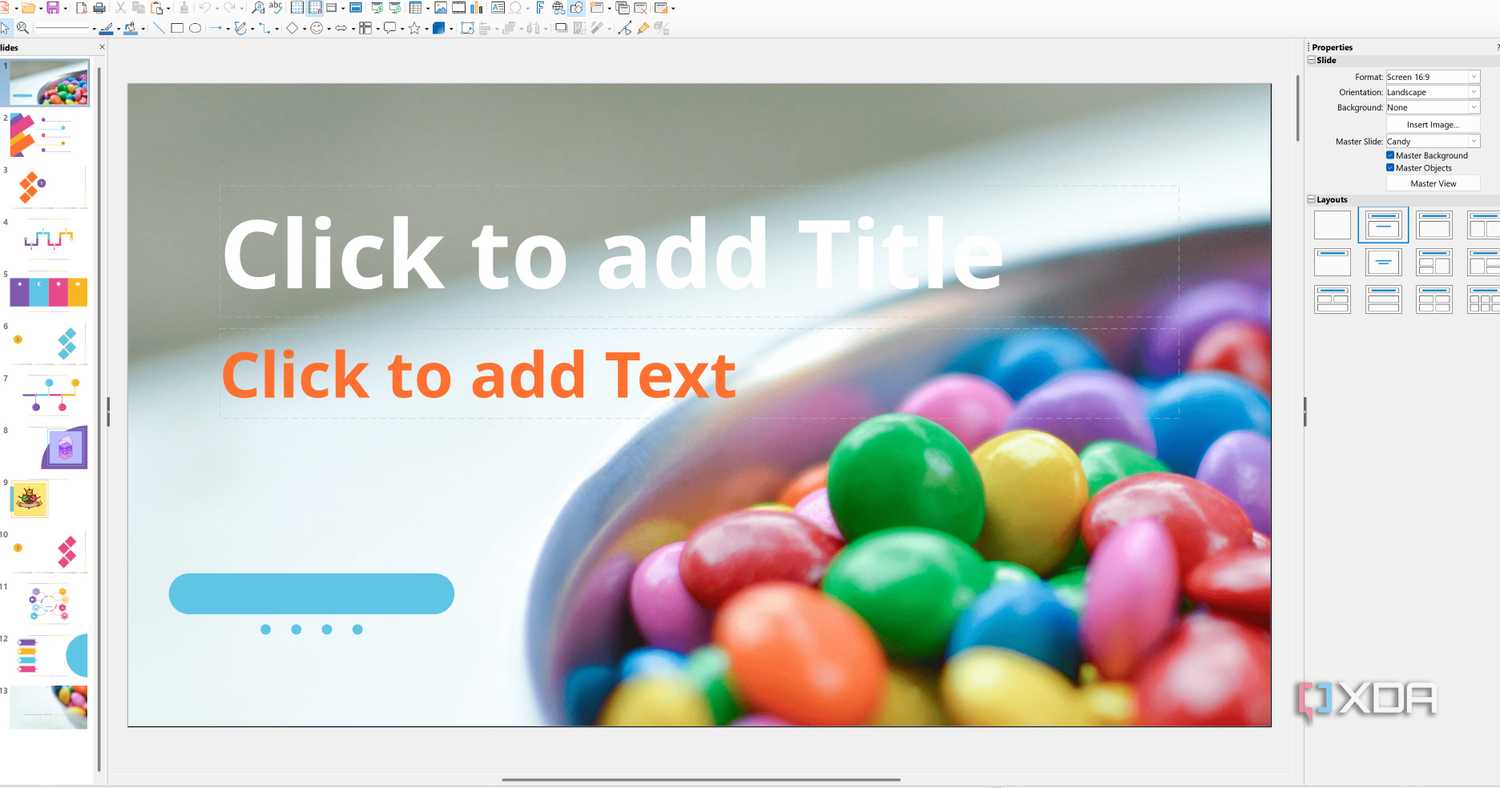The width and height of the screenshot is (1500, 788).
Task: Click the Print icon
Action: tap(99, 8)
